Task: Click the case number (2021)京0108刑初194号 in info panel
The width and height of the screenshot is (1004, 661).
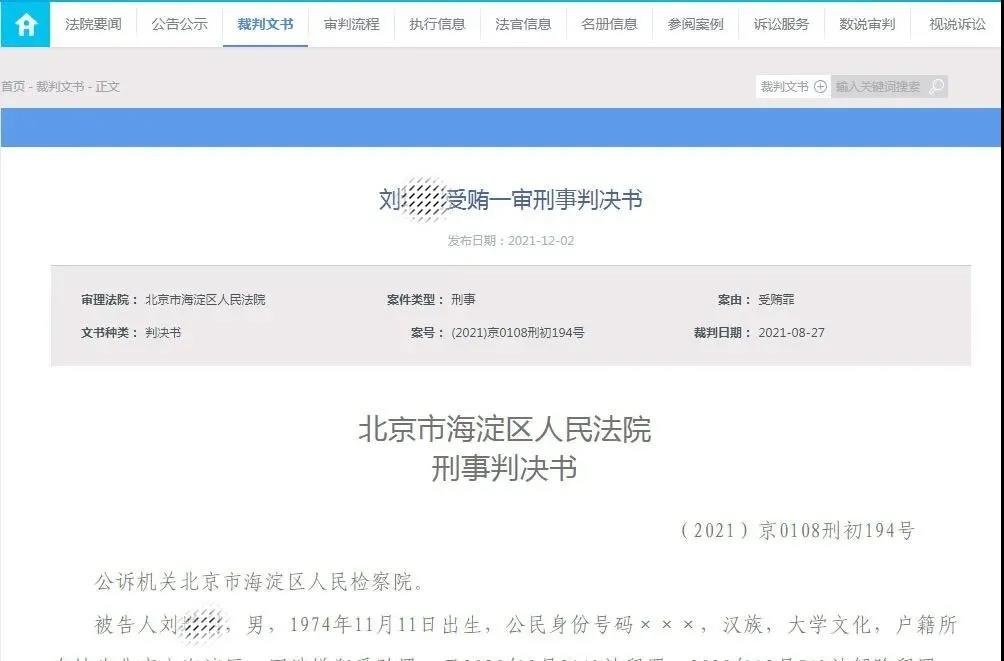Action: tap(518, 333)
